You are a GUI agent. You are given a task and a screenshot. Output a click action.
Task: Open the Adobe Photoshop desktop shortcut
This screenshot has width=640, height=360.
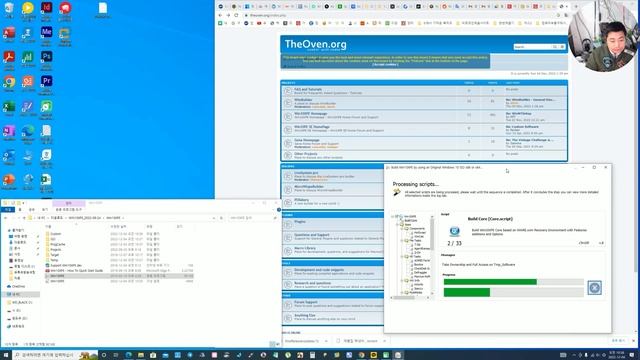point(47,57)
